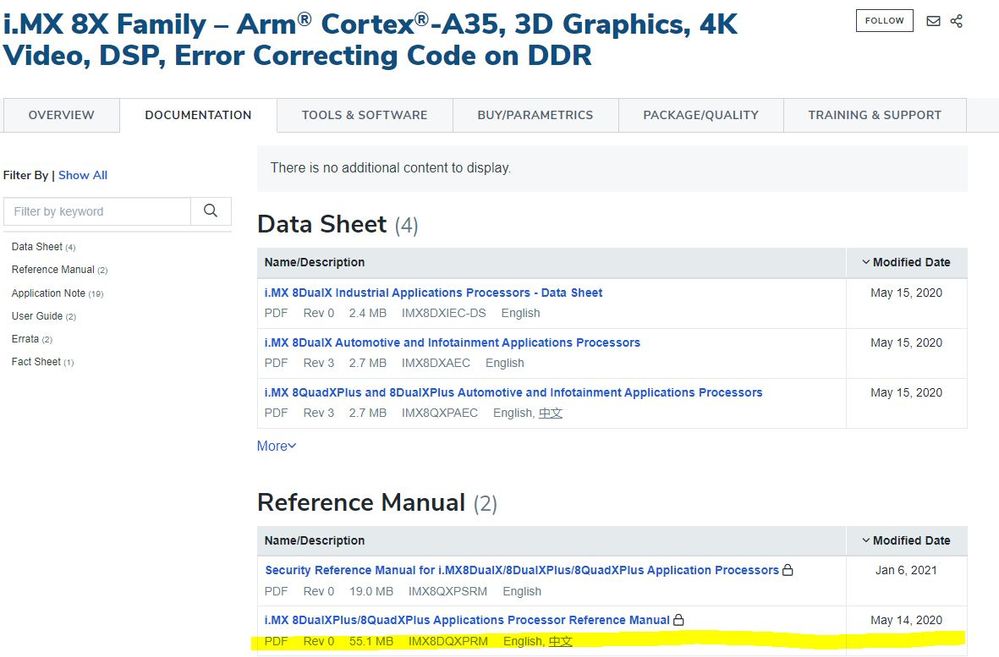Image resolution: width=999 pixels, height=657 pixels.
Task: Open the TOOLS & SOFTWARE tab
Action: pyautogui.click(x=364, y=115)
